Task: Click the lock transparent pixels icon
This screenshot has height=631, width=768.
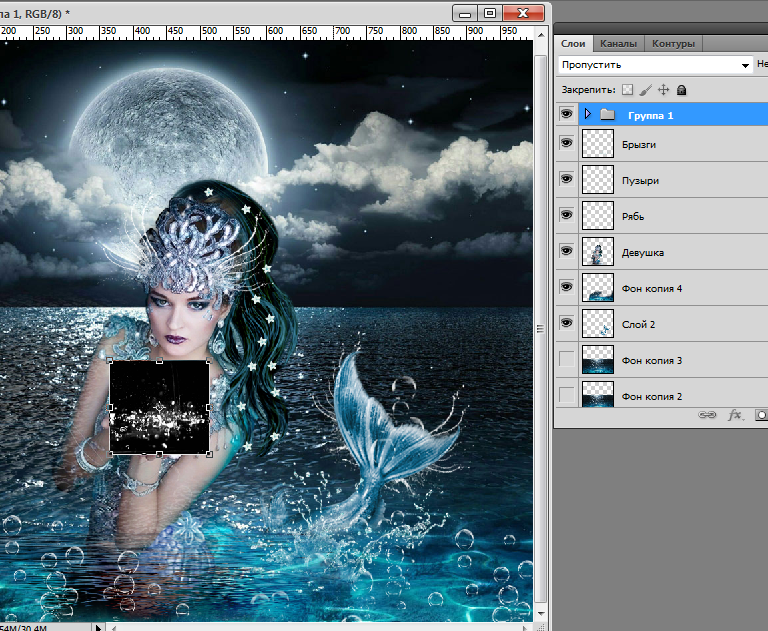Action: pyautogui.click(x=628, y=90)
